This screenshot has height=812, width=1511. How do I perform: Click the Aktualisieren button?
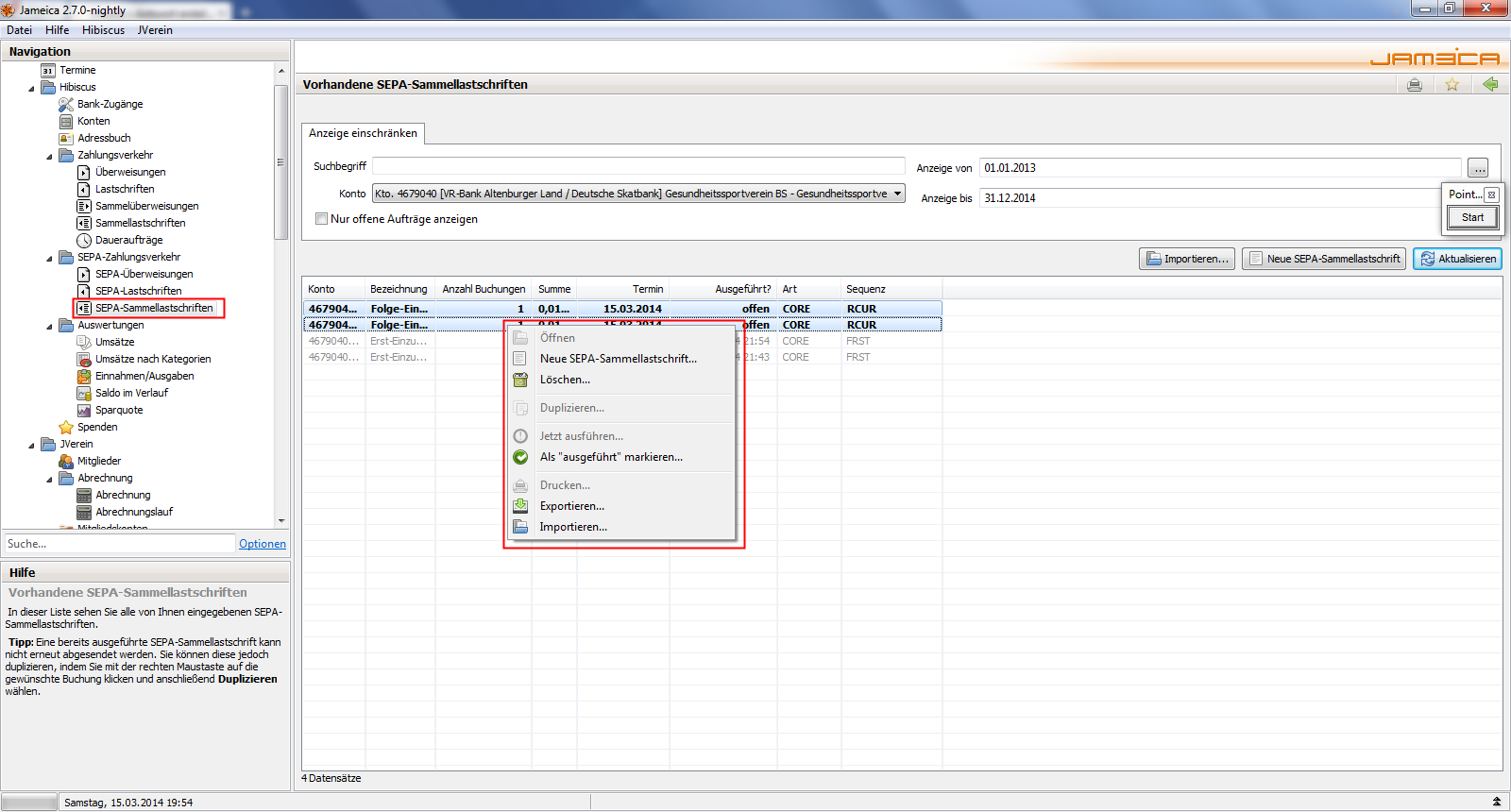coord(1457,259)
